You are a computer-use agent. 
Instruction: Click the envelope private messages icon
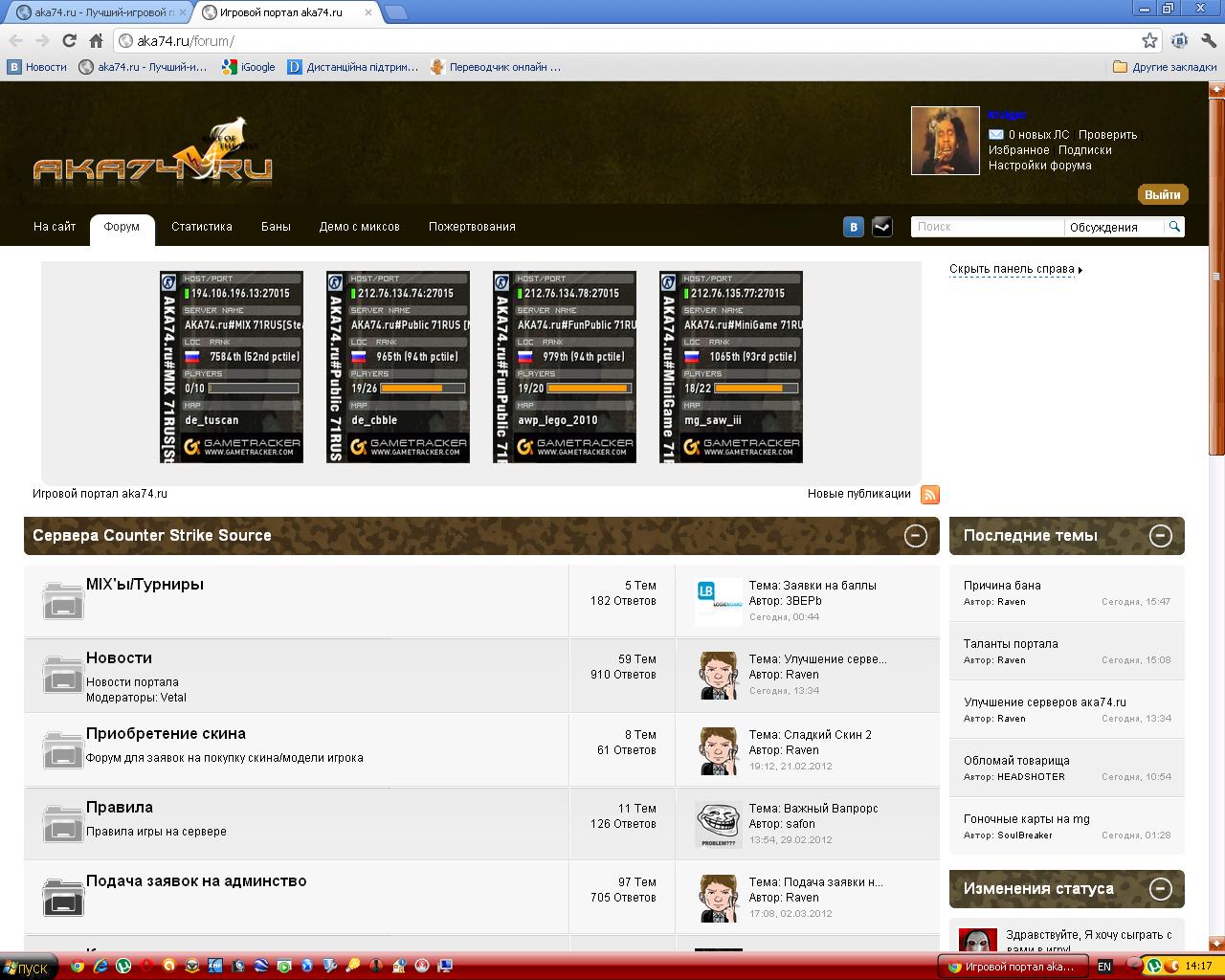(x=996, y=135)
